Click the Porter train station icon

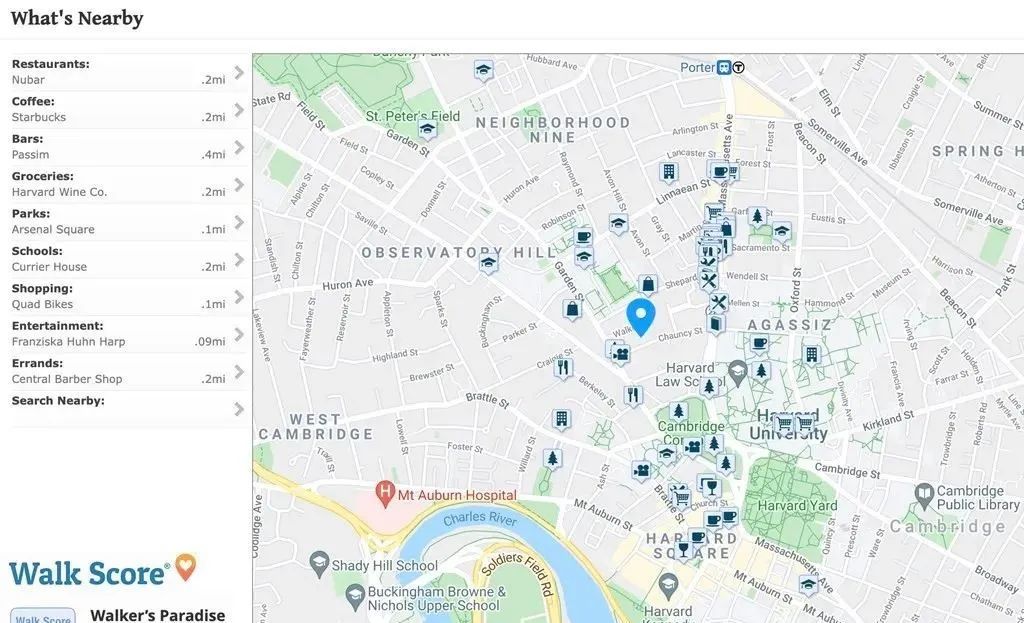pos(724,67)
